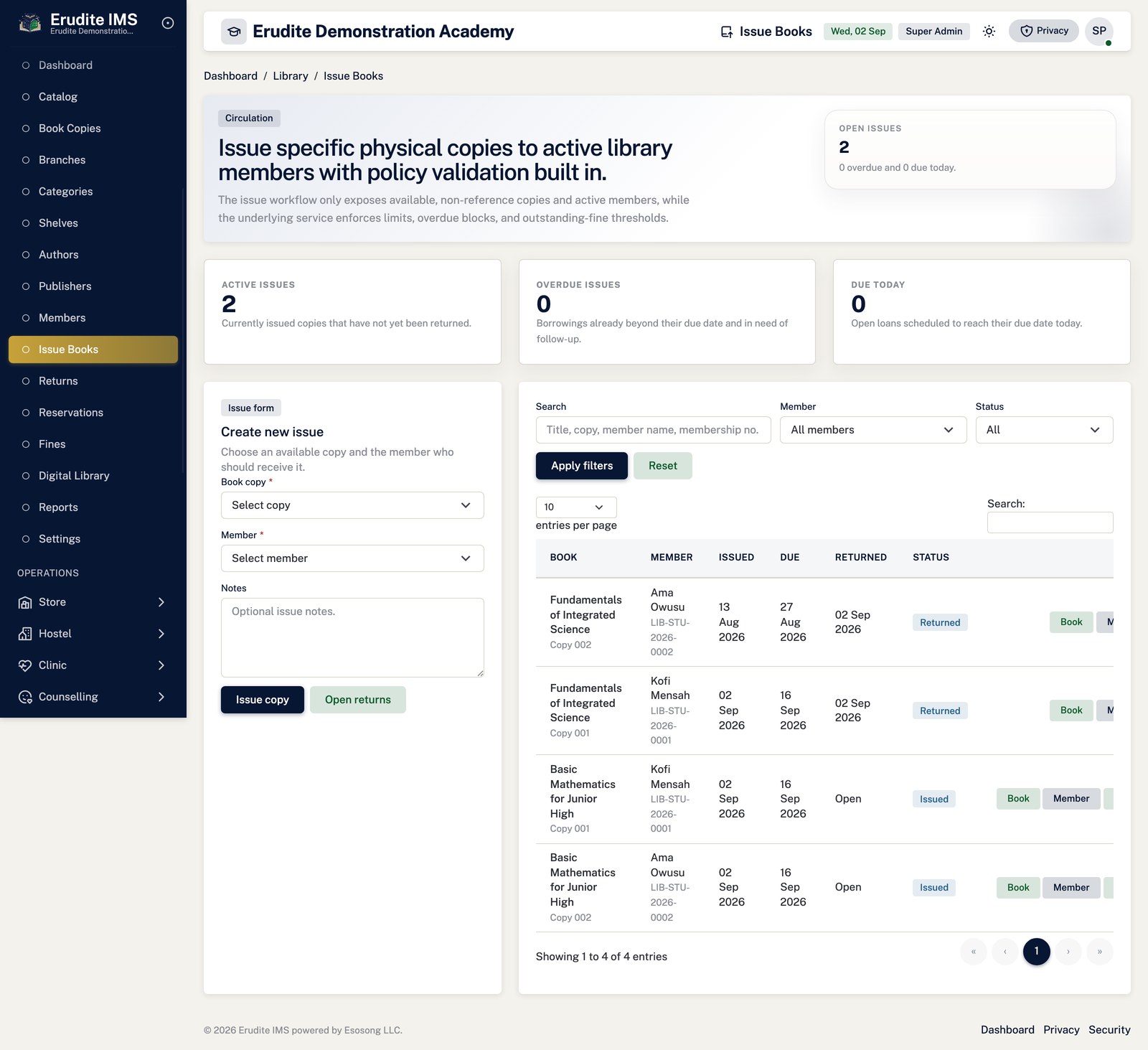Open the Clinic heart icon
Viewport: 1148px width, 1050px height.
point(25,665)
